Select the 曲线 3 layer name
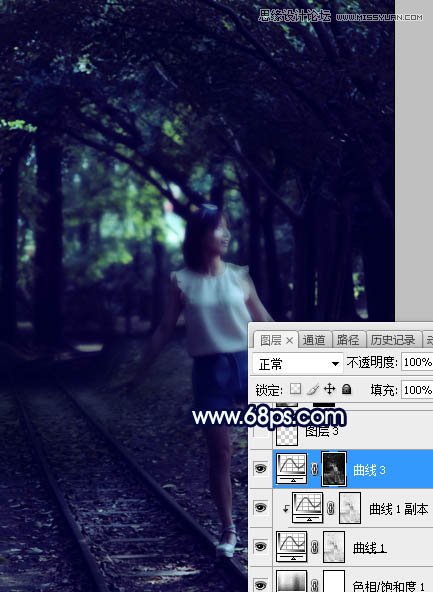The width and height of the screenshot is (433, 592). pos(369,470)
